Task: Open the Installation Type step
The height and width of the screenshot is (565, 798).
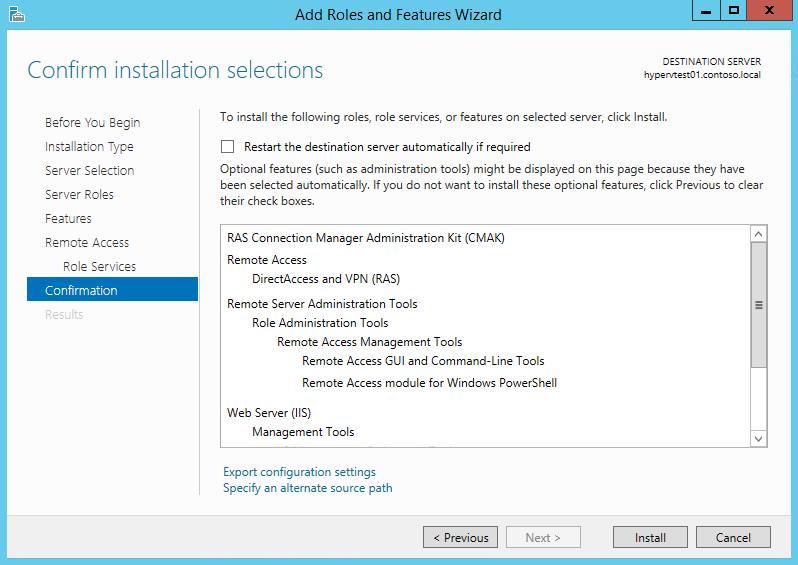Action: (x=89, y=147)
